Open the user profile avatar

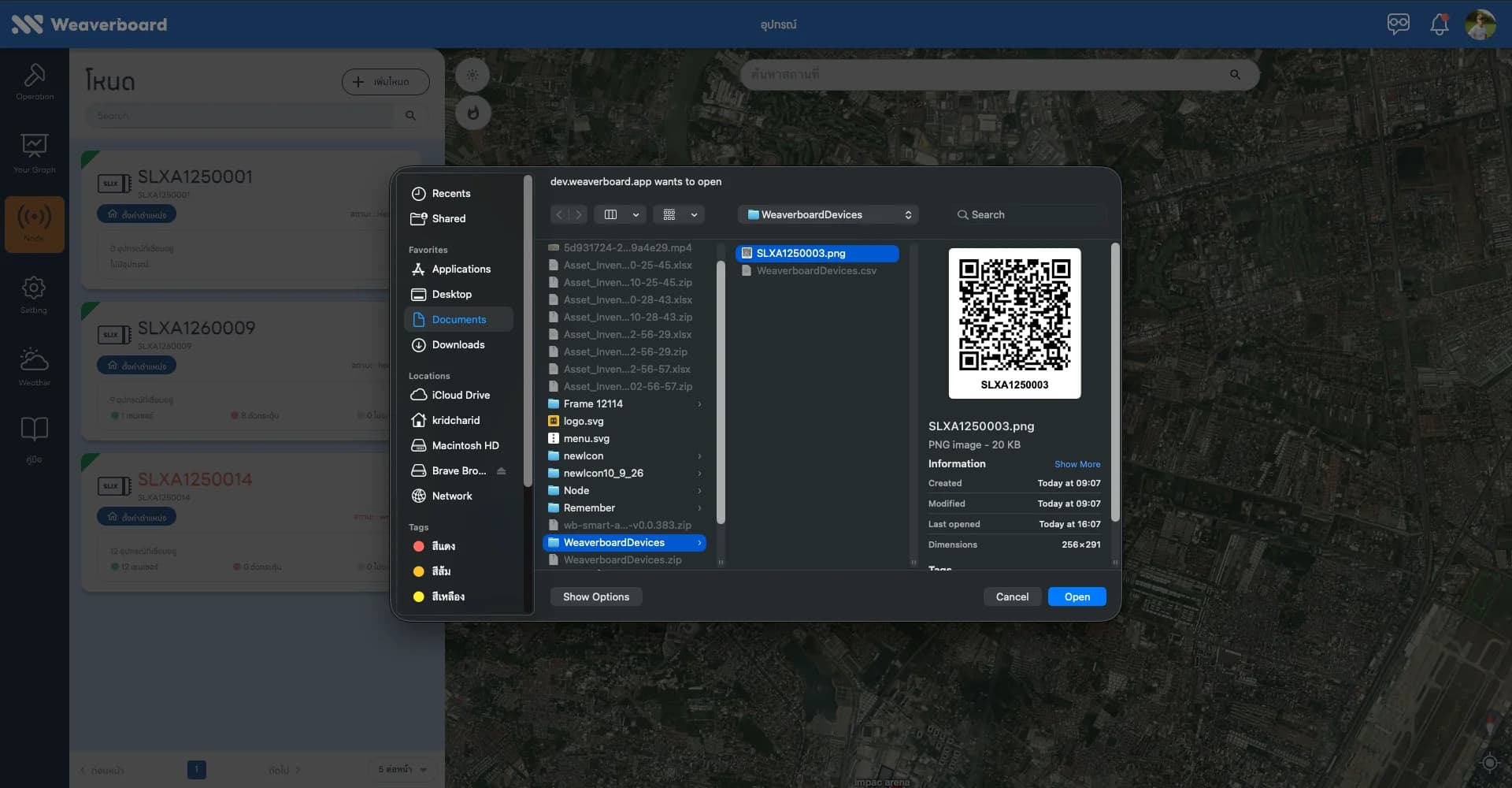click(1480, 24)
